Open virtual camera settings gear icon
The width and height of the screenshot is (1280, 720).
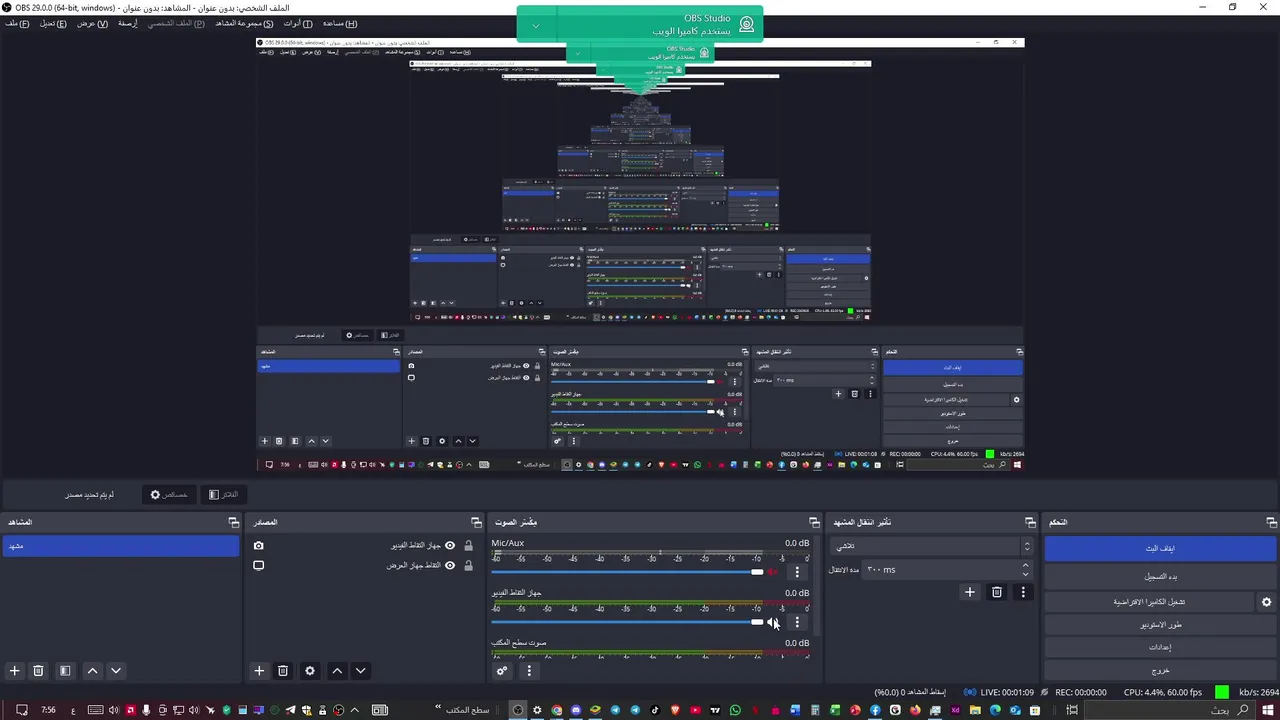pos(1266,602)
